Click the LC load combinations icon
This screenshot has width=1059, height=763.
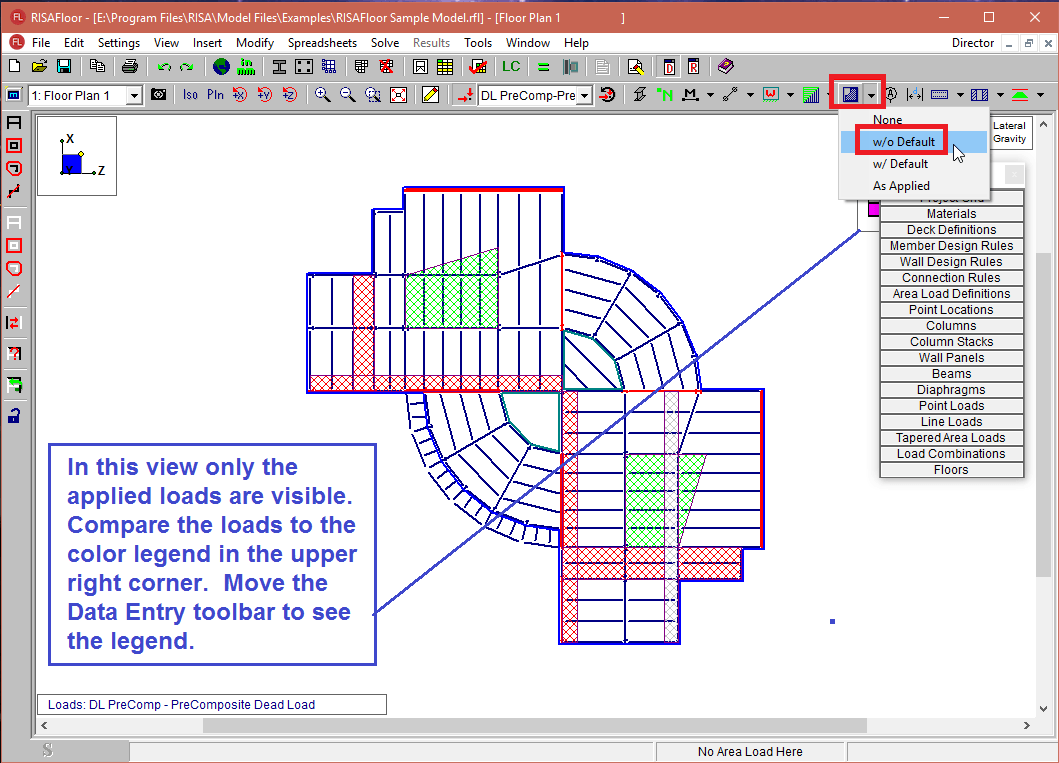click(511, 67)
